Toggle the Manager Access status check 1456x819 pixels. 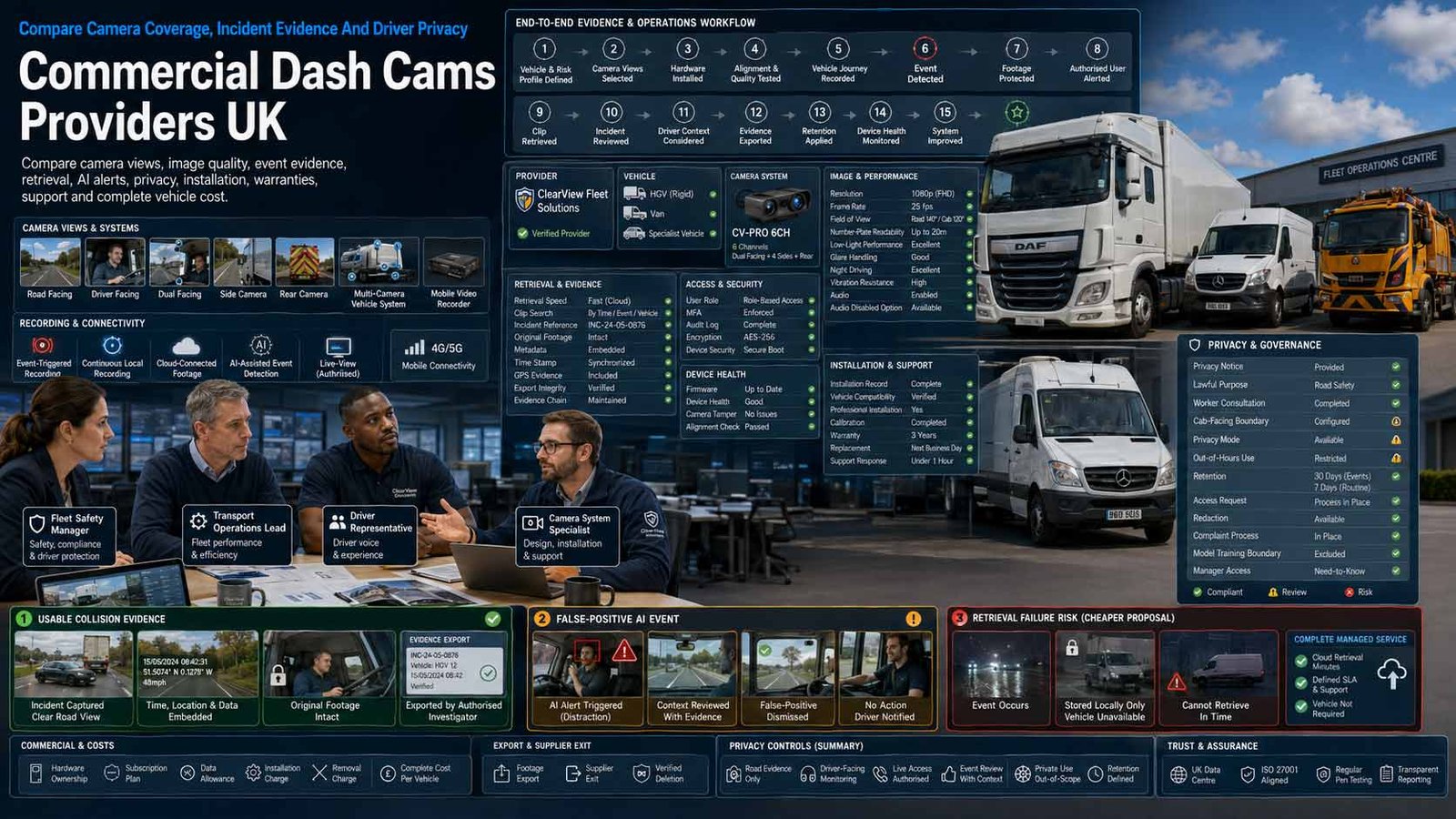point(1396,571)
